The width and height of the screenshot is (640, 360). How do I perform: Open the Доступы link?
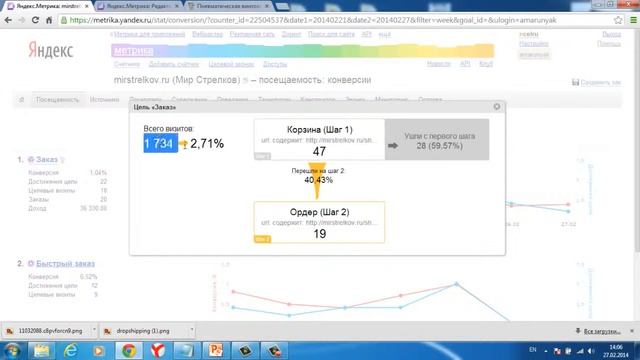coord(275,64)
